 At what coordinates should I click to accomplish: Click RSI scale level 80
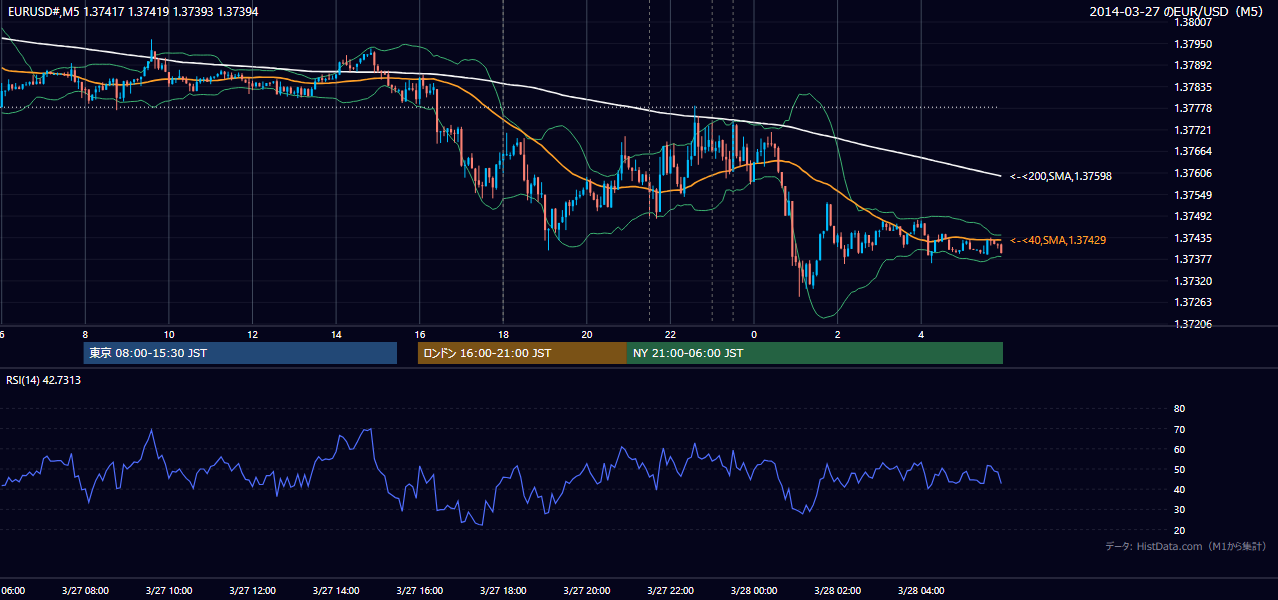(1179, 409)
